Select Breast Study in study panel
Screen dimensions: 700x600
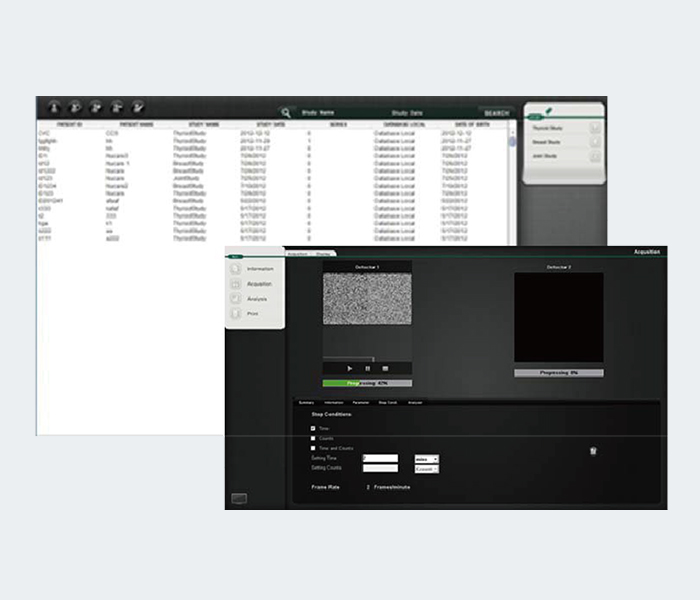546,142
